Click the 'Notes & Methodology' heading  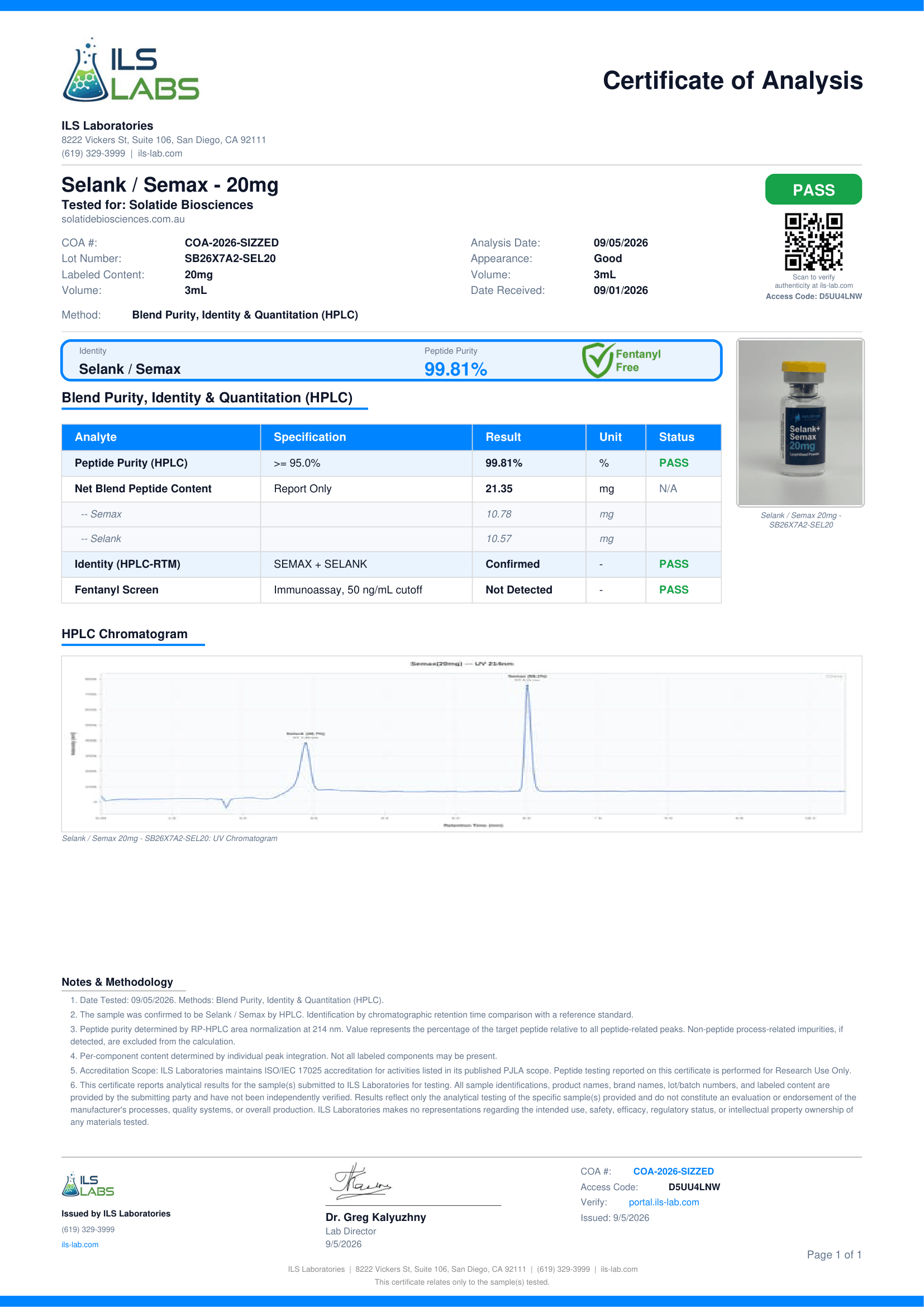tap(117, 982)
